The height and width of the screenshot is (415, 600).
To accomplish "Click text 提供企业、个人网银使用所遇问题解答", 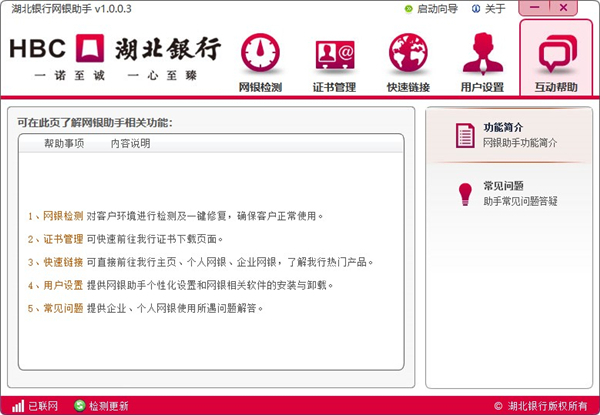I will 171,308.
